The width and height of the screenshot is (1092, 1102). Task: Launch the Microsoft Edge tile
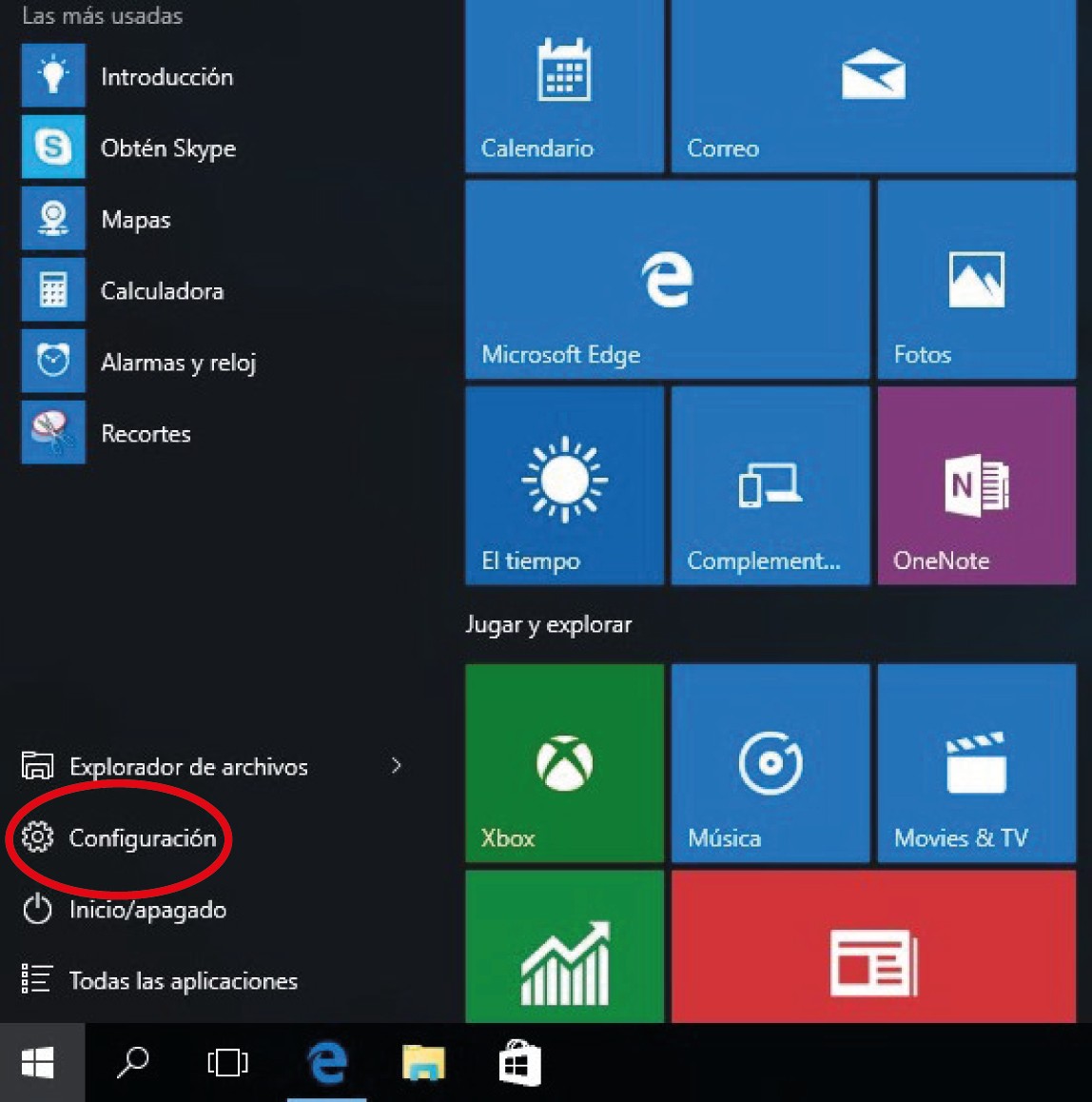point(667,280)
